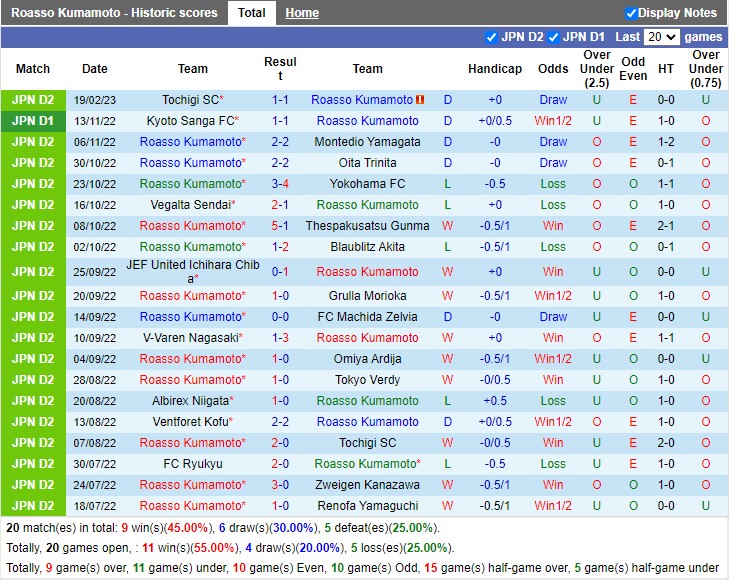Open the Blaublitz Akita team link

[x=367, y=247]
